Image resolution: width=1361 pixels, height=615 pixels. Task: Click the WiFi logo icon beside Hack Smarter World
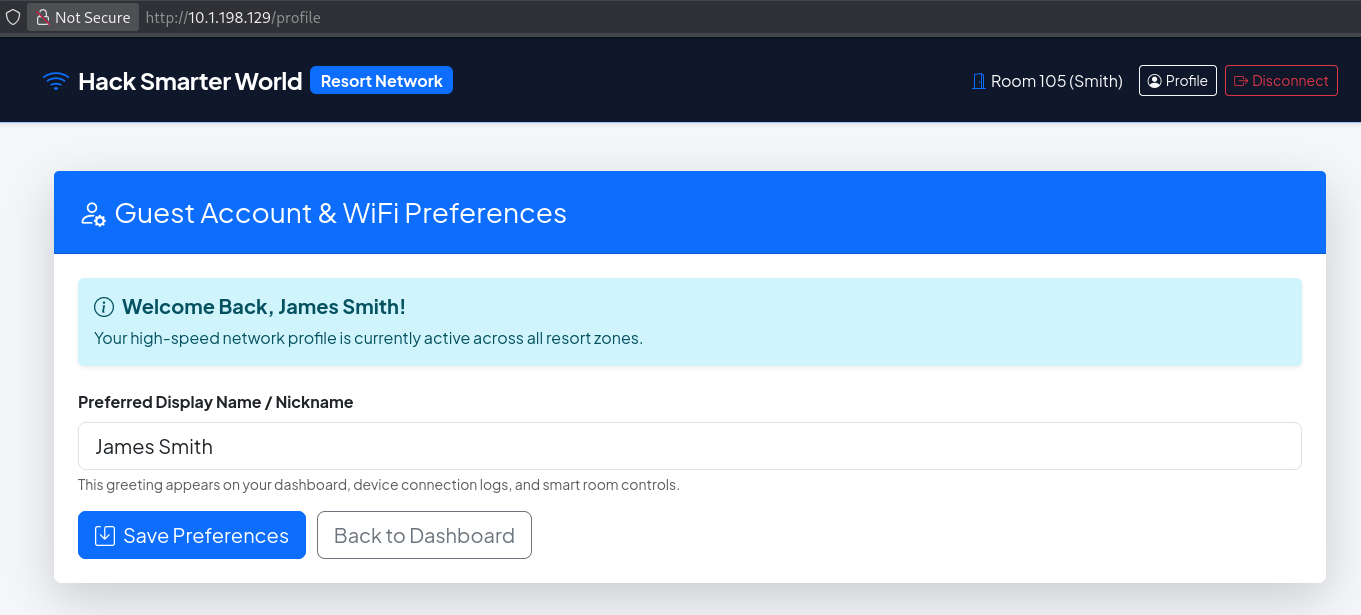coord(56,81)
